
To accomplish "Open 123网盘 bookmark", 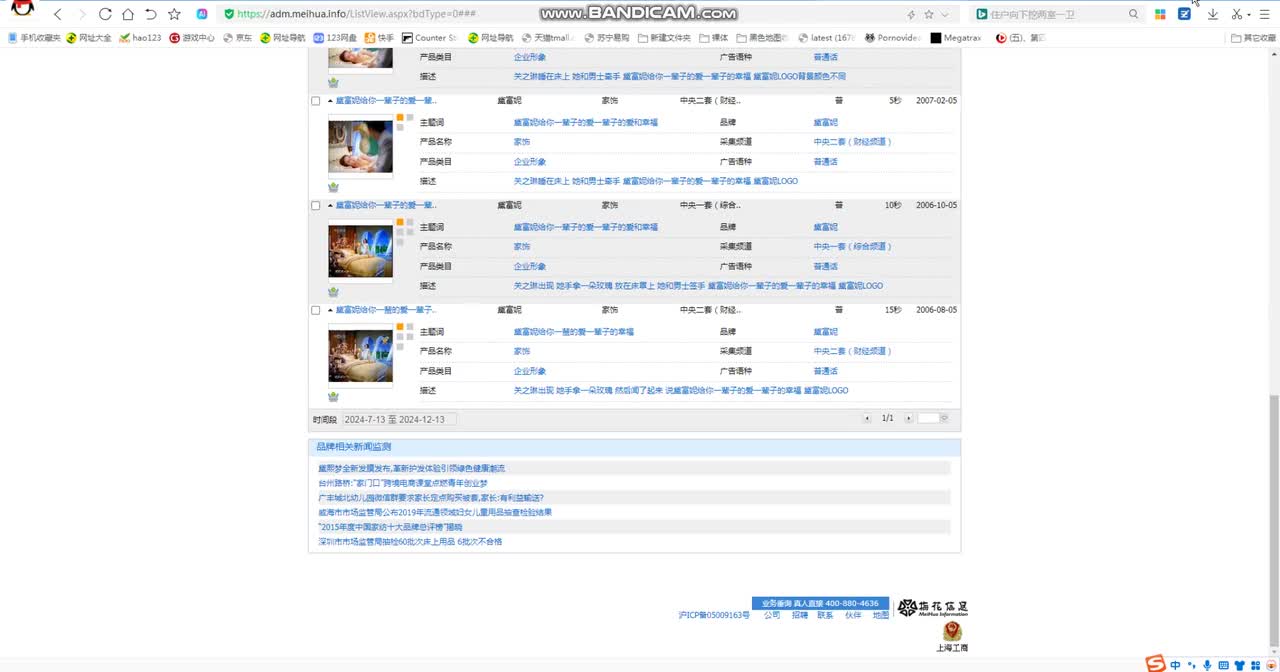I will 335,38.
